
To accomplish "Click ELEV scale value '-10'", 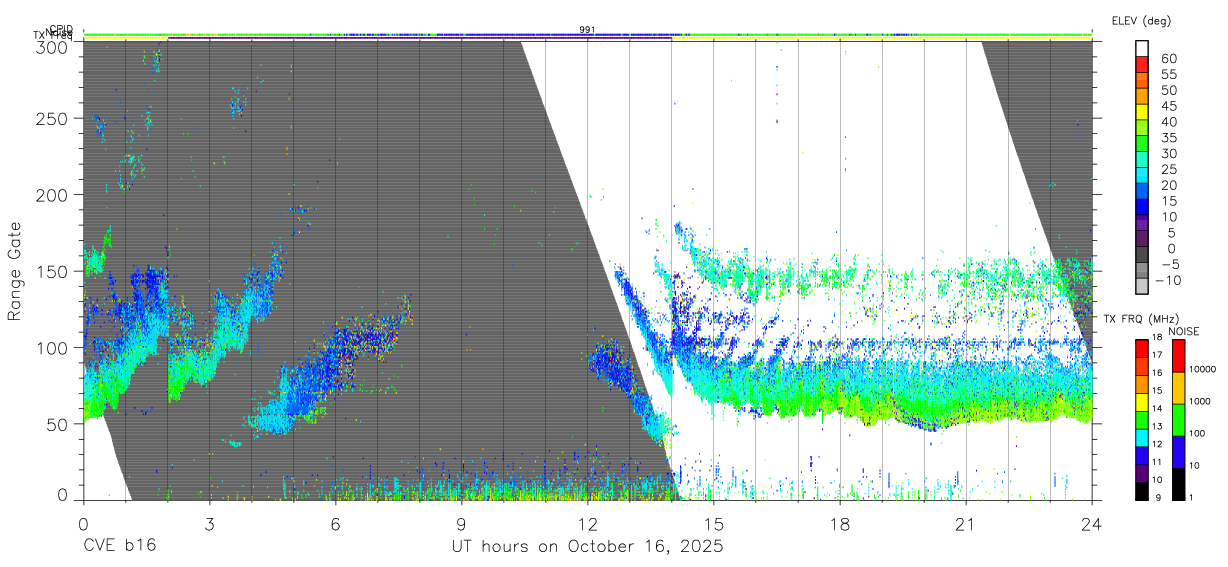I will (x=1169, y=281).
